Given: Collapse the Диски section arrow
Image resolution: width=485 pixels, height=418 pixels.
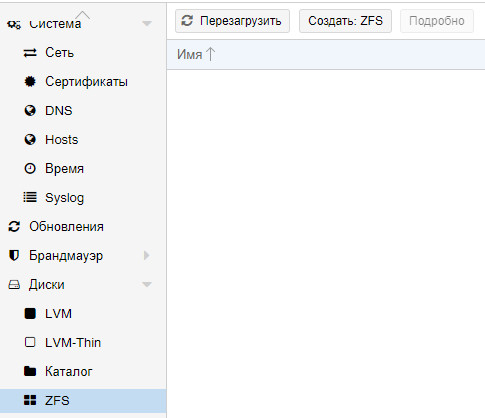Looking at the screenshot, I should pyautogui.click(x=147, y=284).
